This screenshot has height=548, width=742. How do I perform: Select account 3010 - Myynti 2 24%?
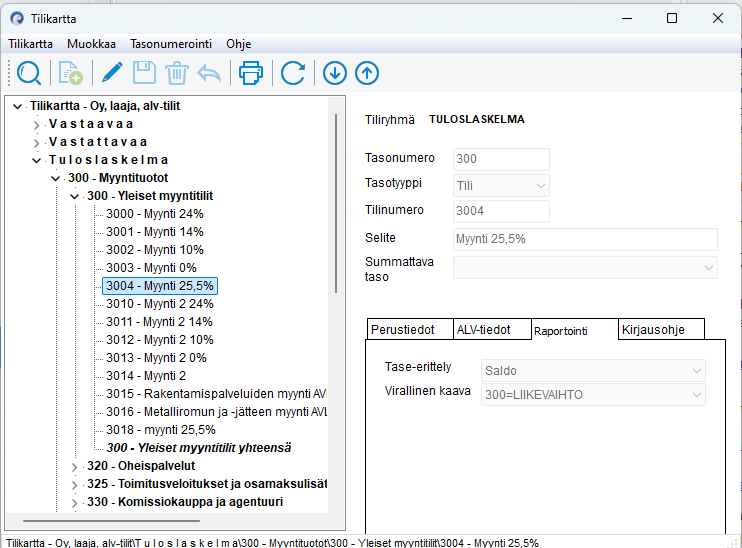pyautogui.click(x=160, y=304)
